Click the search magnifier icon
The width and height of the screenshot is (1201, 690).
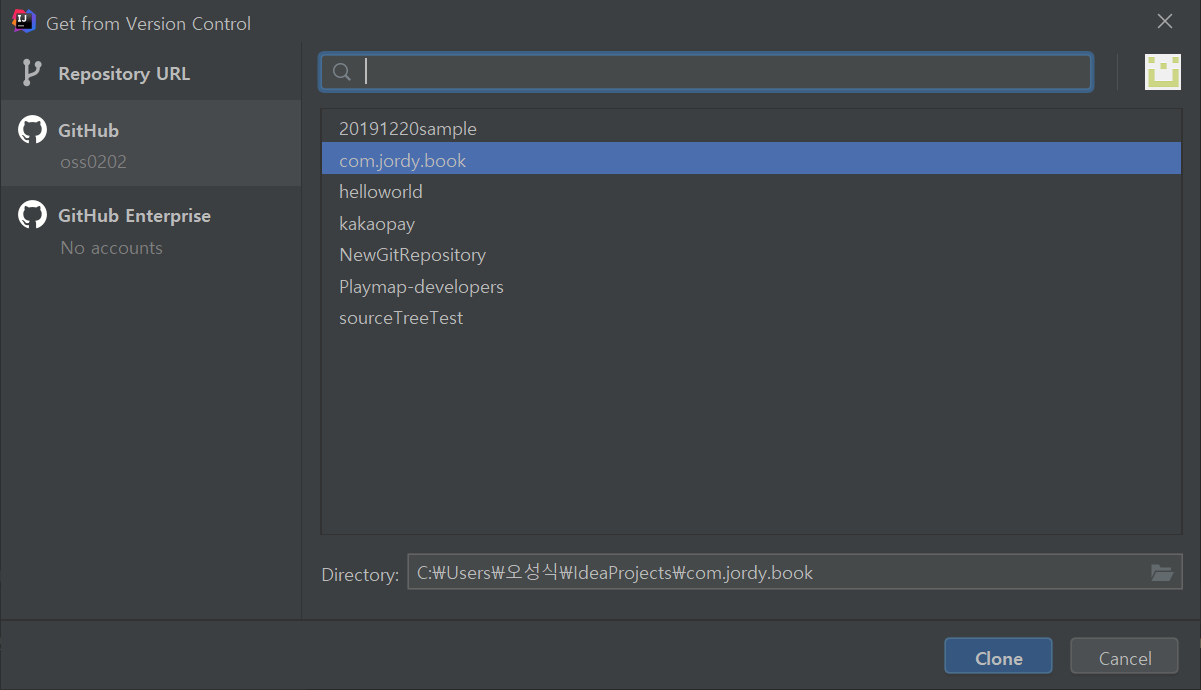click(342, 72)
